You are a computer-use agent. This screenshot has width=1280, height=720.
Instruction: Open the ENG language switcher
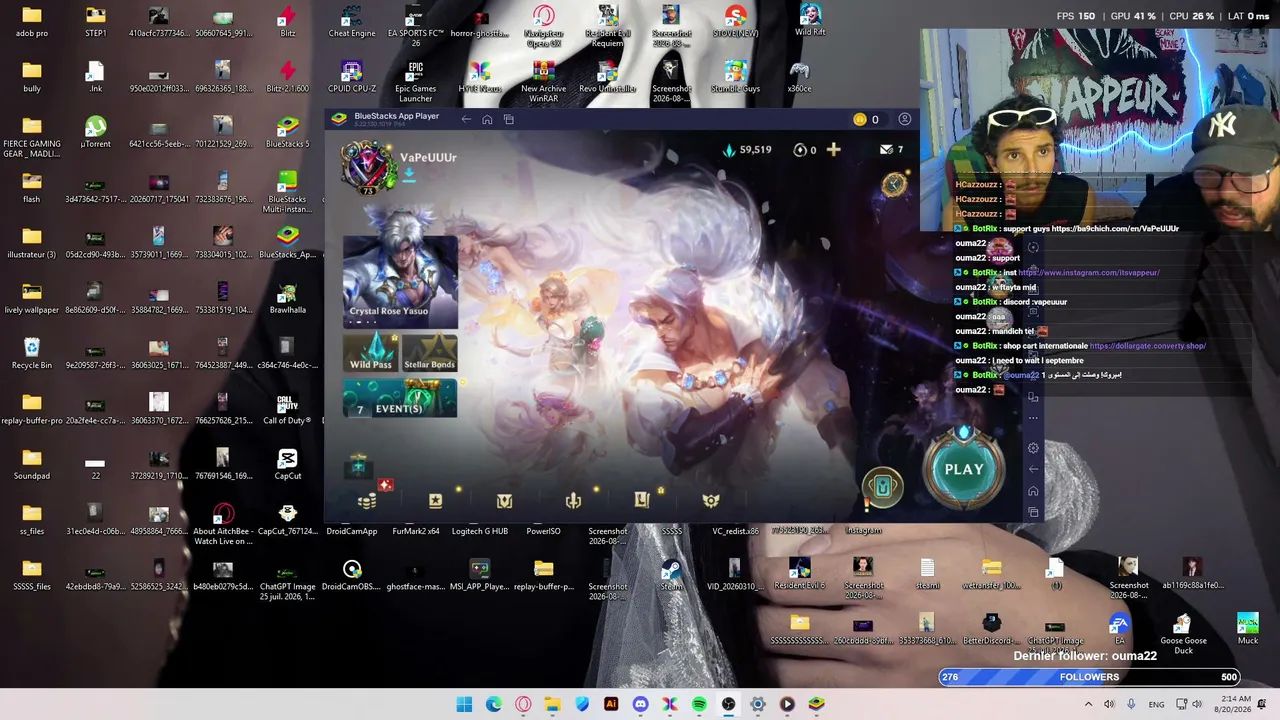click(x=1156, y=704)
